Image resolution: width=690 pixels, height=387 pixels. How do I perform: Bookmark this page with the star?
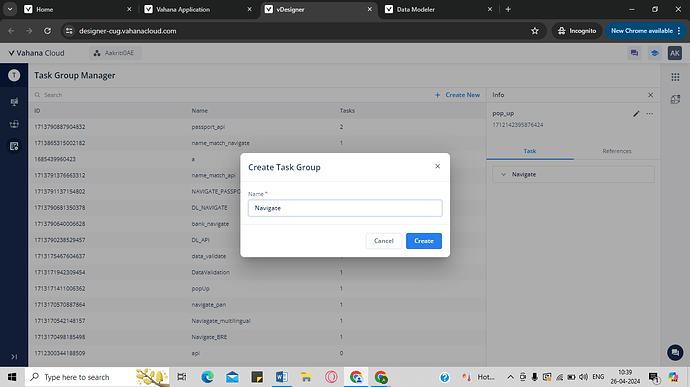(x=535, y=31)
